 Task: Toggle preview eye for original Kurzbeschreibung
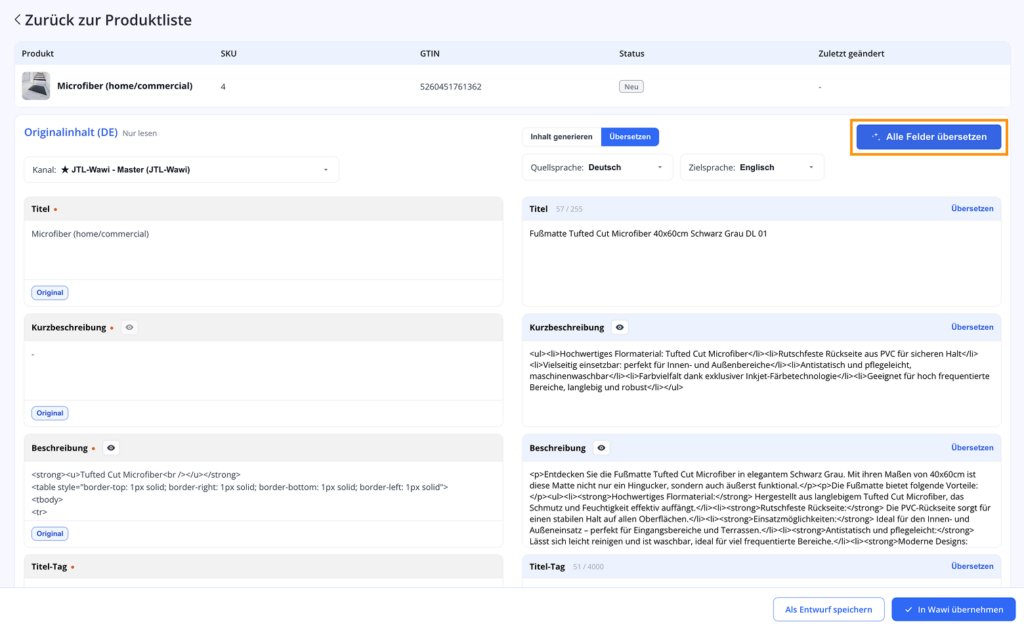click(129, 328)
